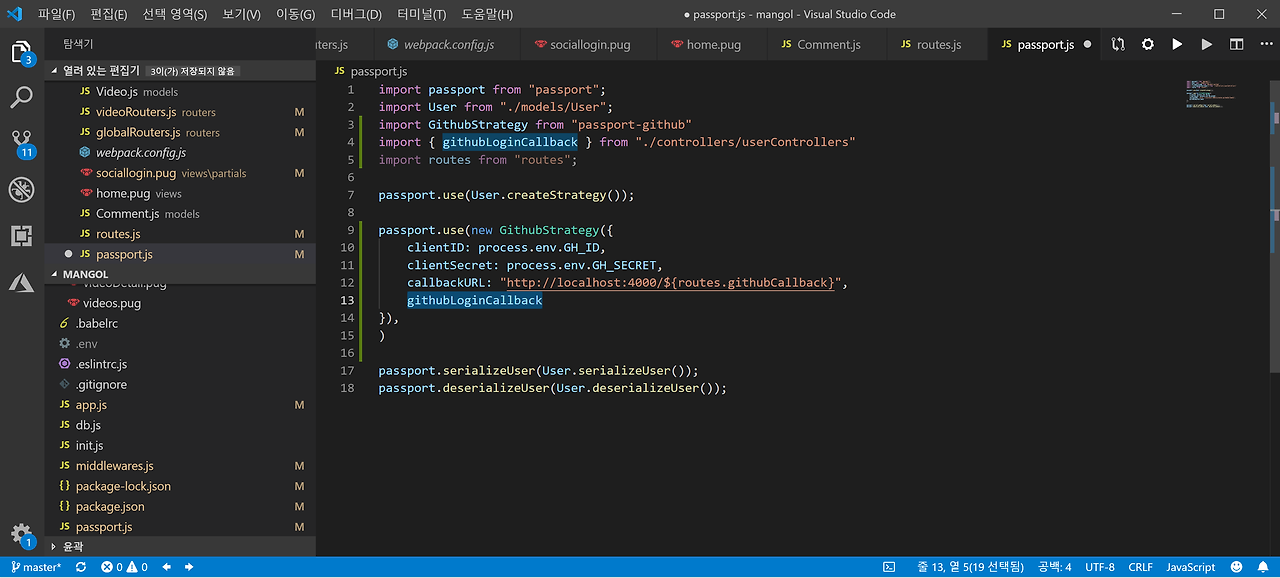Open .babelrc in the MANGOL tree
The width and height of the screenshot is (1280, 578).
pos(180,323)
